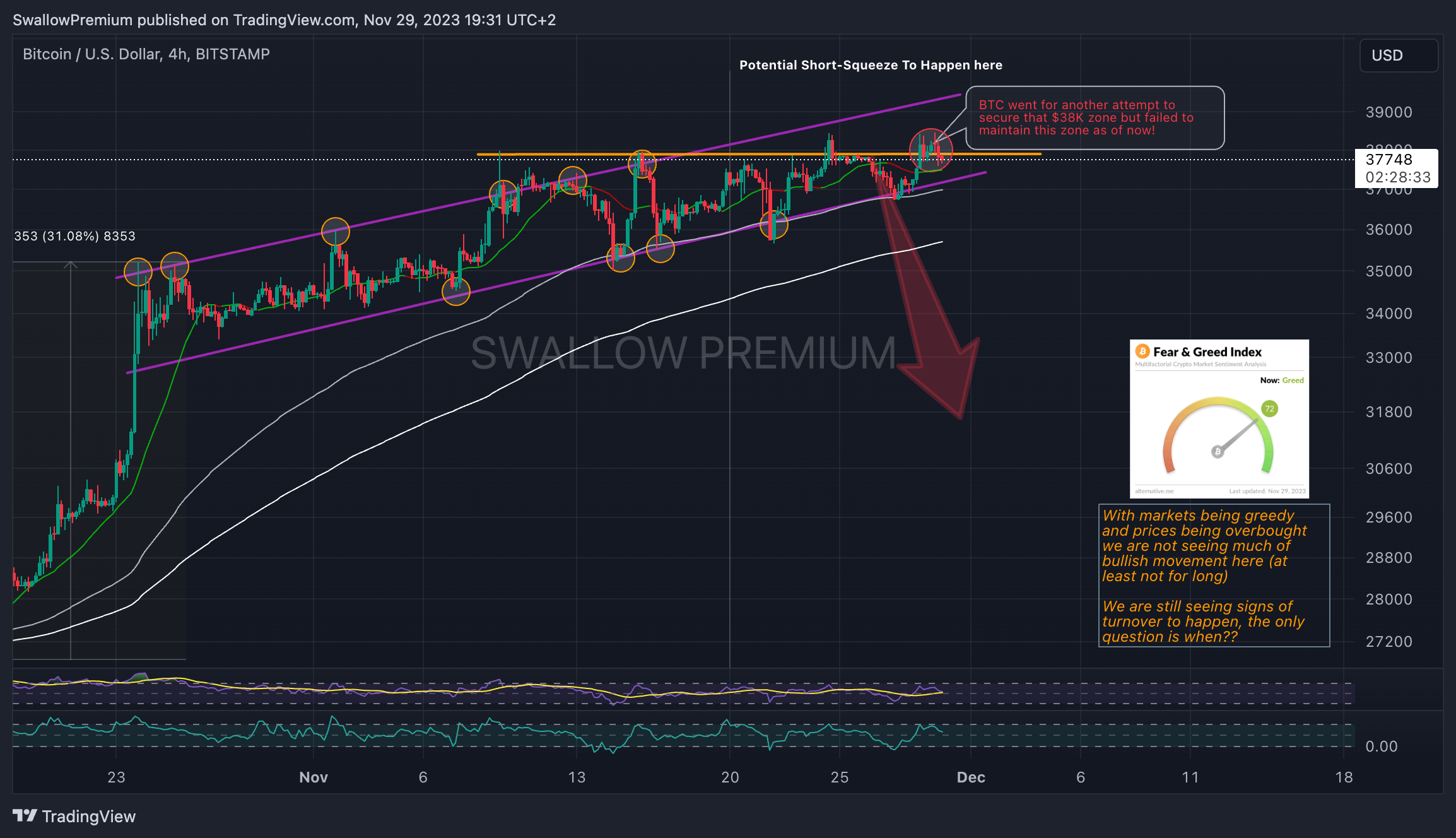Click the SwallowPremium published header text
This screenshot has height=838, width=1456.
(284, 20)
